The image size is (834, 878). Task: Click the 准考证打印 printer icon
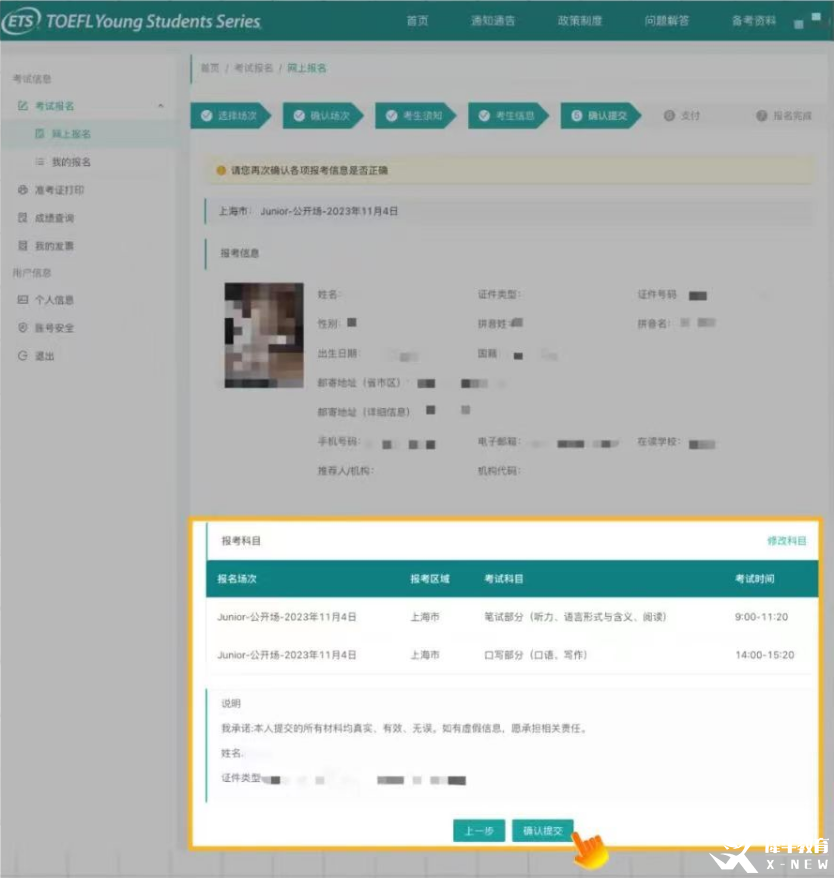[x=22, y=189]
